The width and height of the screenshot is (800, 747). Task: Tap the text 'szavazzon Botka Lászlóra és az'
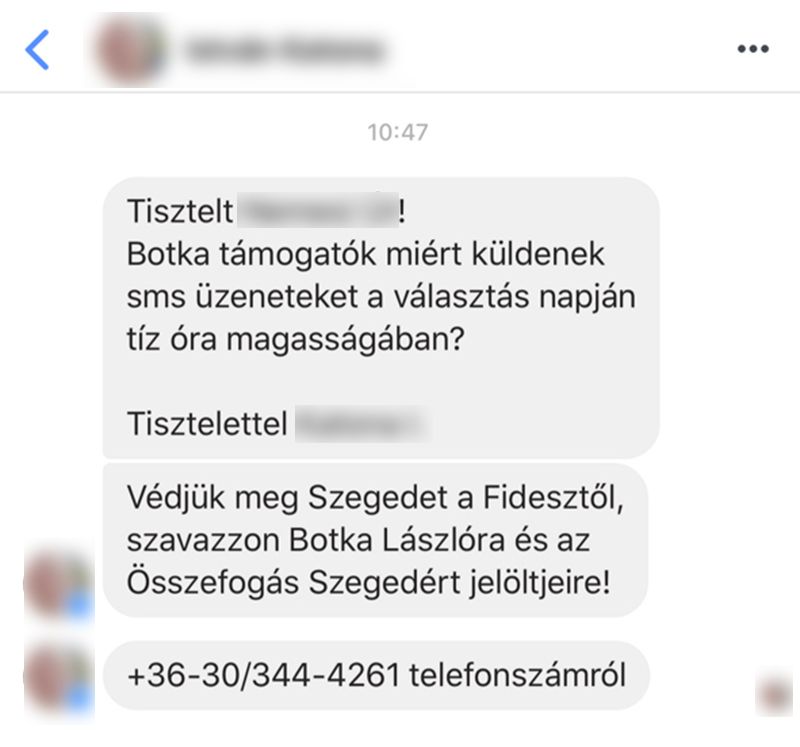pyautogui.click(x=358, y=540)
